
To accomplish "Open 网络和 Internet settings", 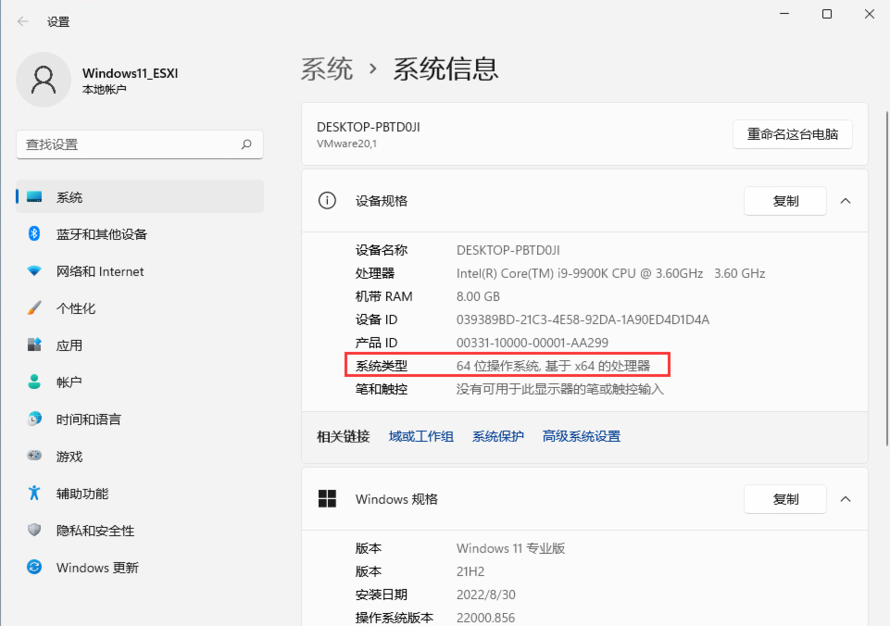I will click(99, 271).
